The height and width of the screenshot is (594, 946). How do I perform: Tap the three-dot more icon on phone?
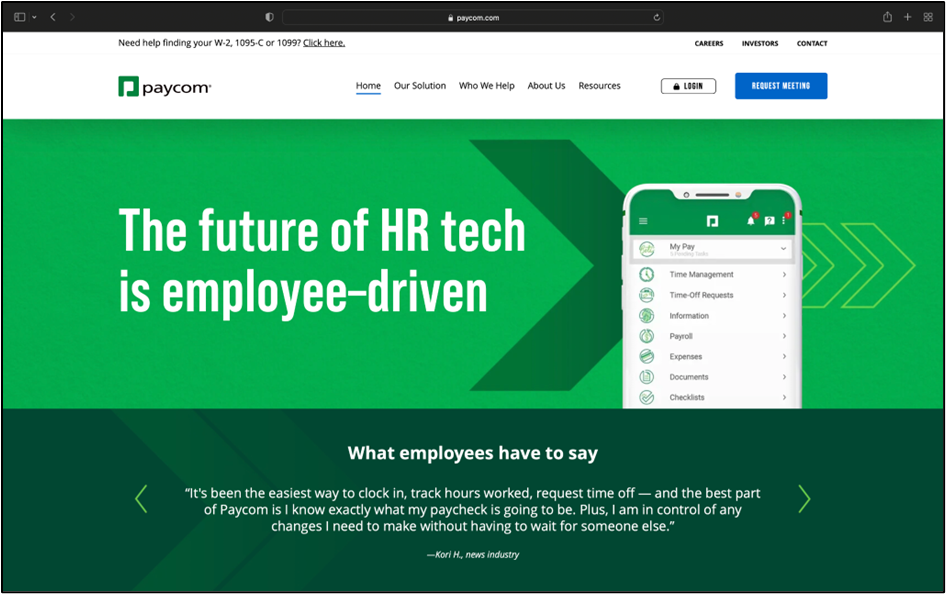pyautogui.click(x=784, y=221)
